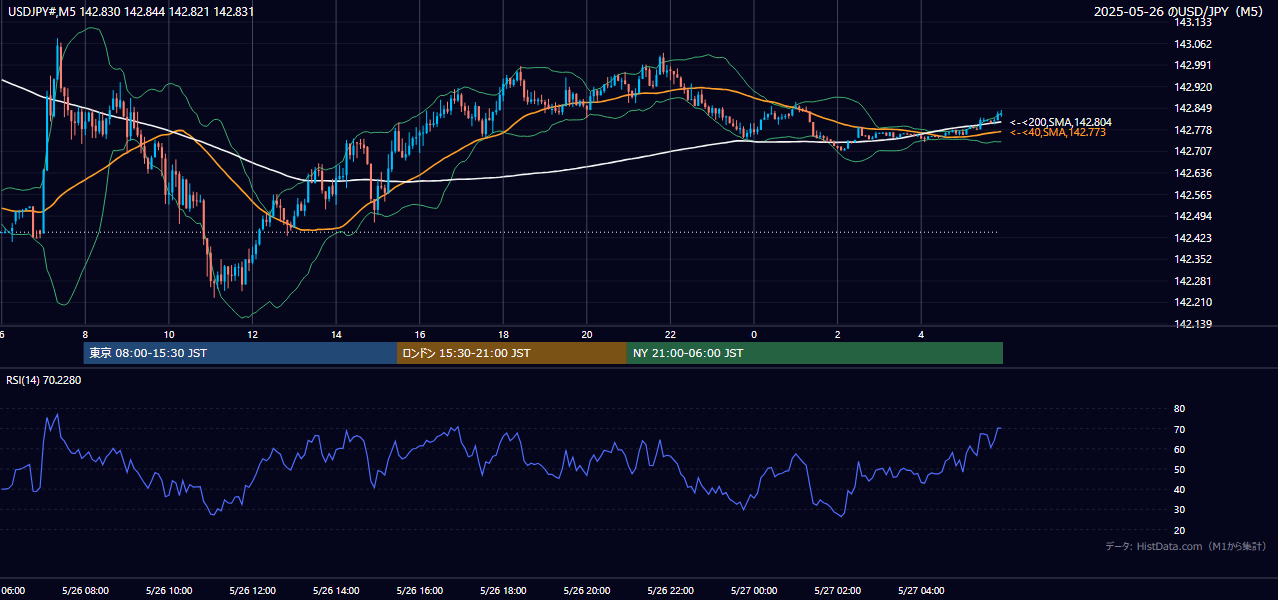Click the USDJPY#,M5 price header text
This screenshot has height=600, width=1278.
(x=129, y=12)
